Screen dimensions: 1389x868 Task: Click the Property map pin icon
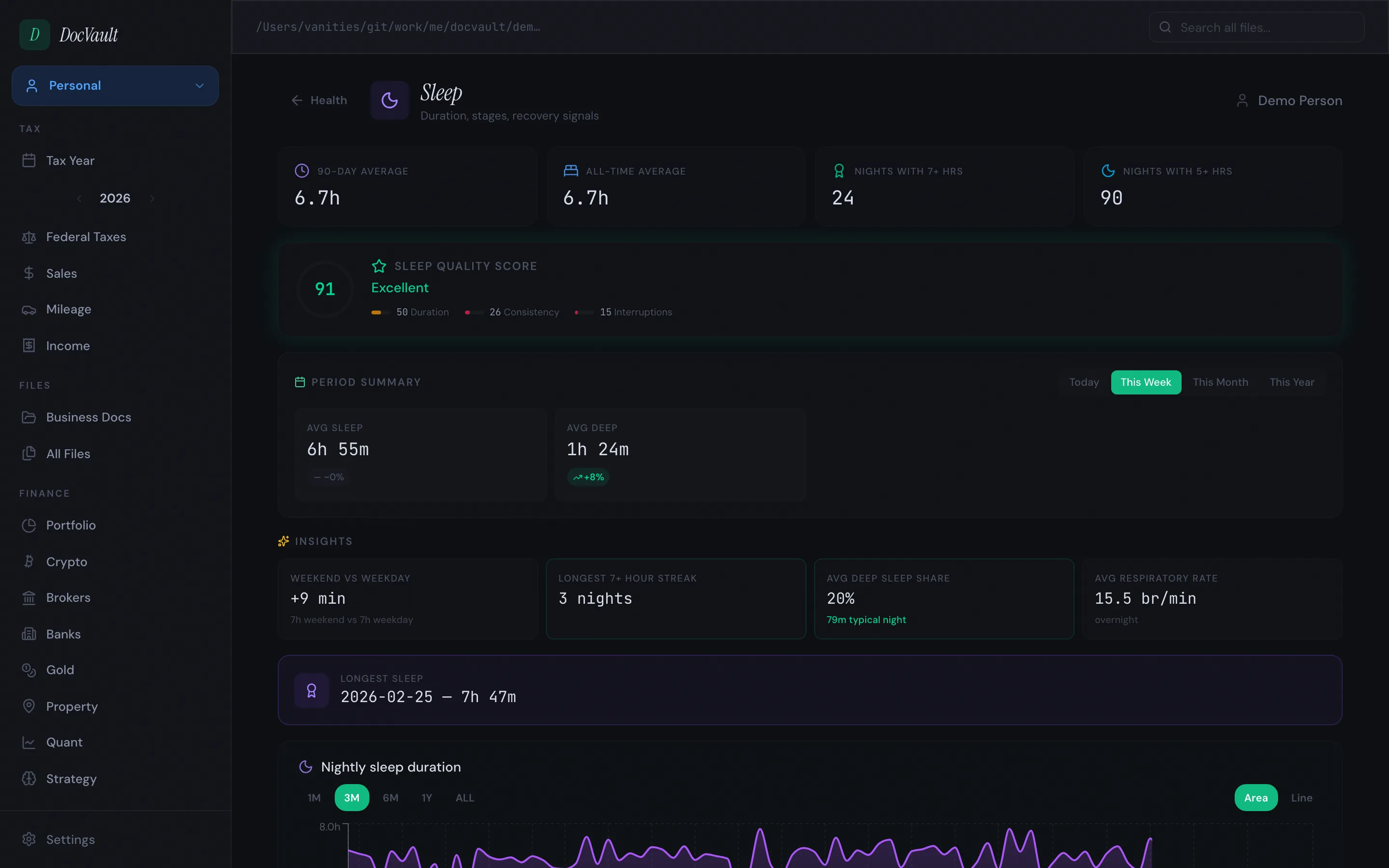click(x=29, y=706)
